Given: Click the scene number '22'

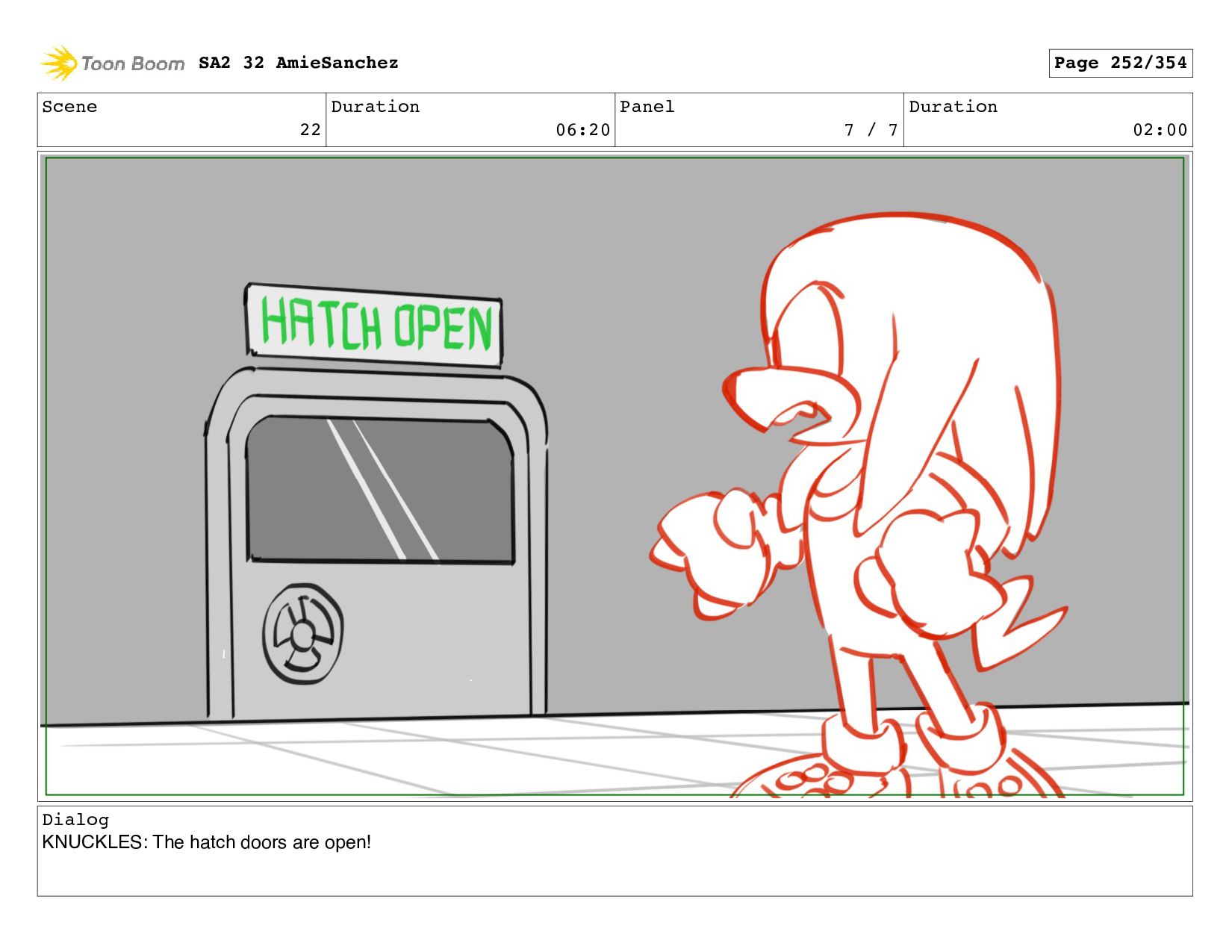Looking at the screenshot, I should coord(310,130).
